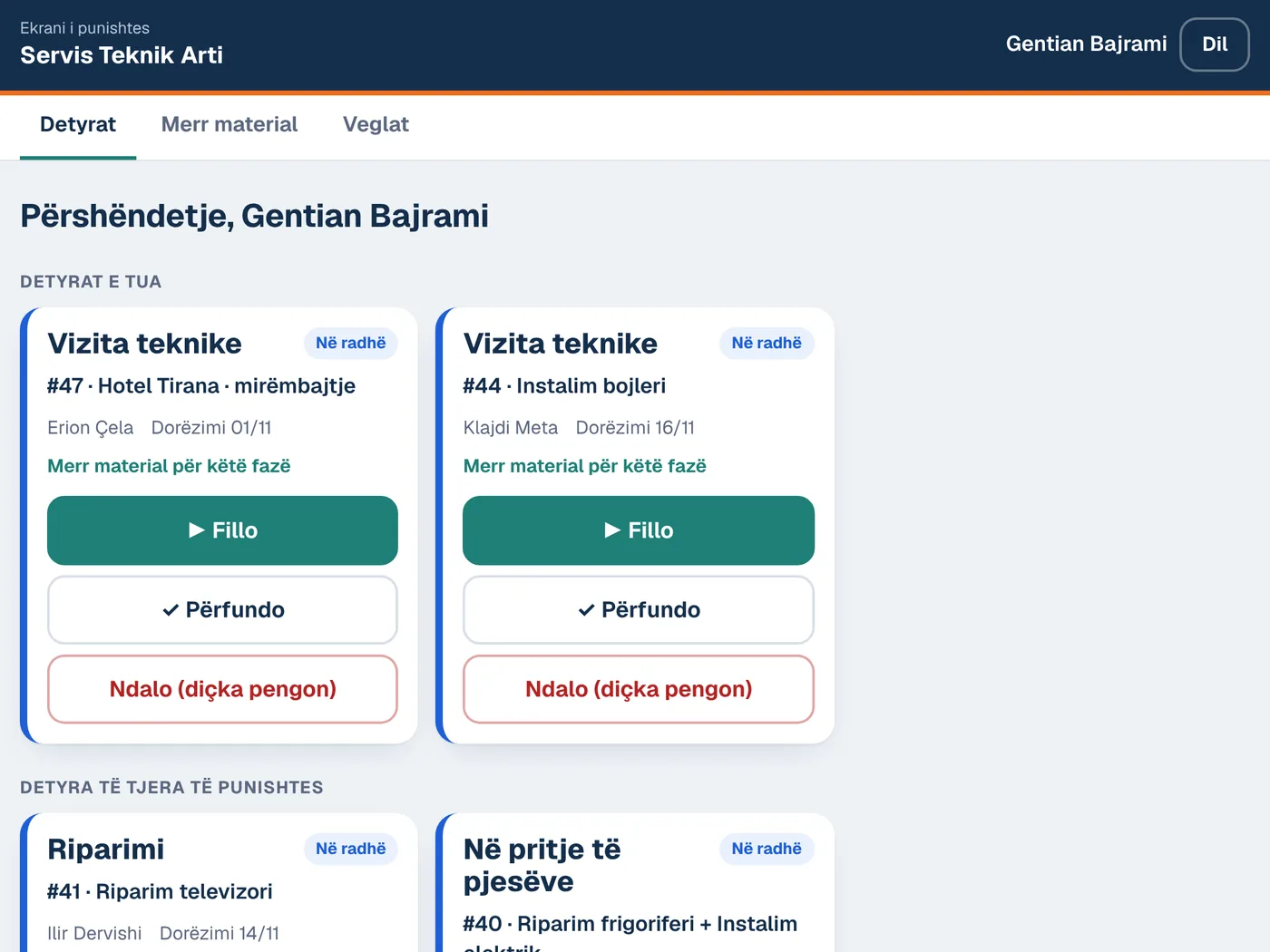Click Në radhë badge on task #44
Screen dimensions: 1270x952
pos(767,344)
